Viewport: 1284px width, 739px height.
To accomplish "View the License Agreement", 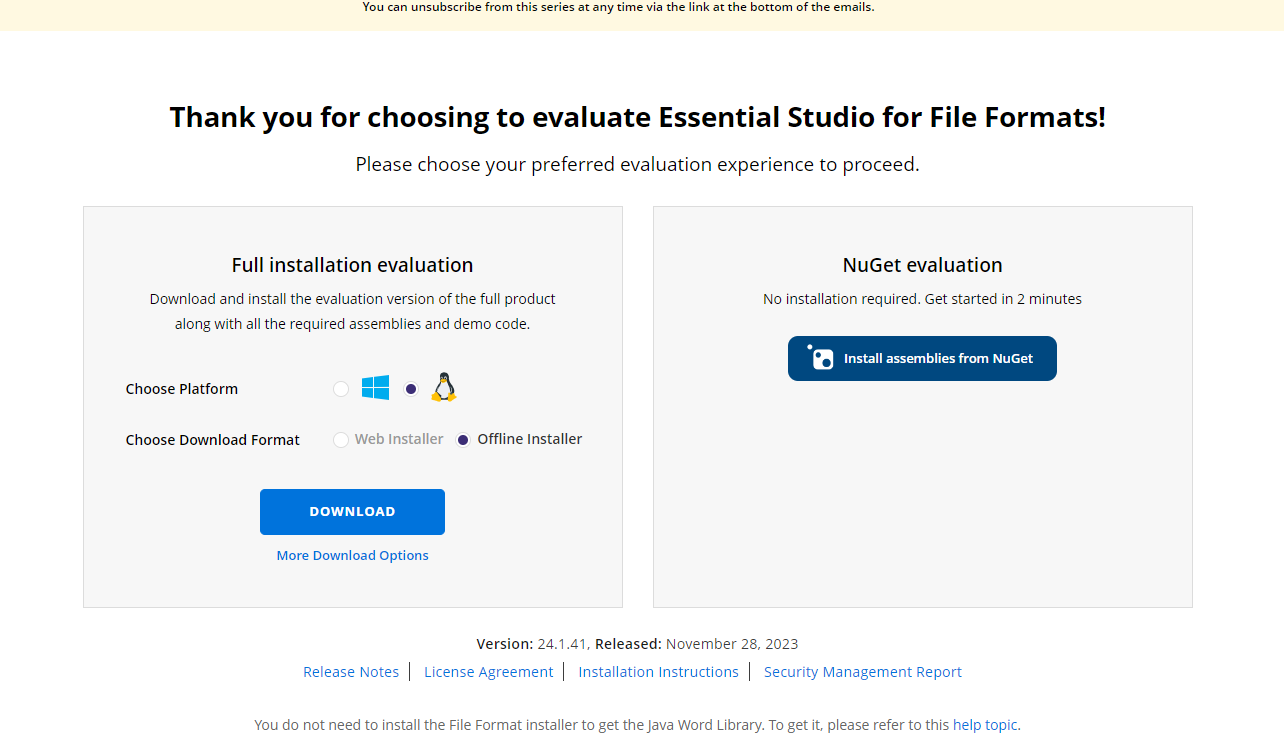I will click(488, 671).
